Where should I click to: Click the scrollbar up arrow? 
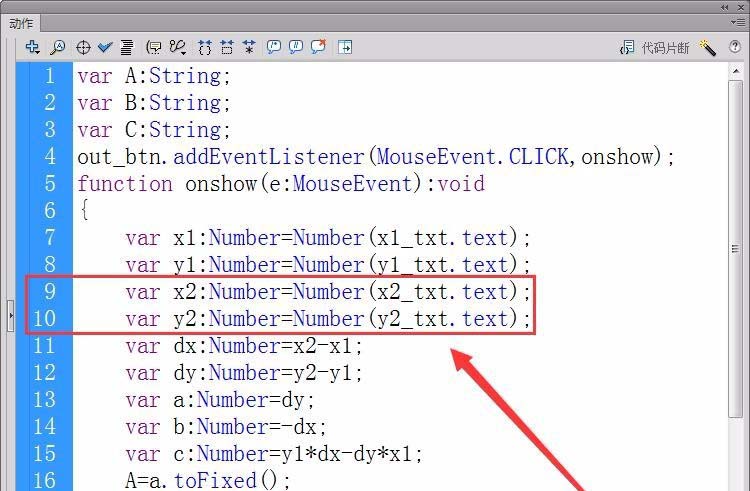[736, 71]
